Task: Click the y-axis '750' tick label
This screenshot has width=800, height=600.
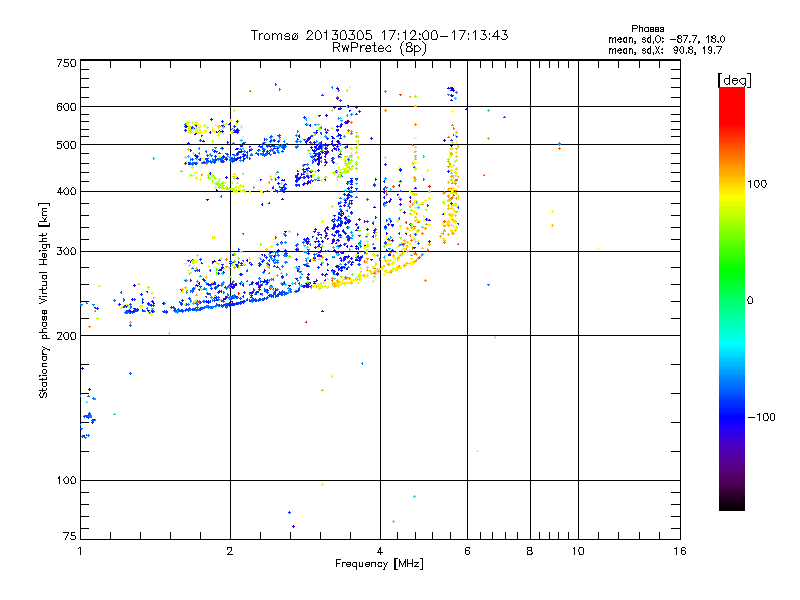Action: 66,63
